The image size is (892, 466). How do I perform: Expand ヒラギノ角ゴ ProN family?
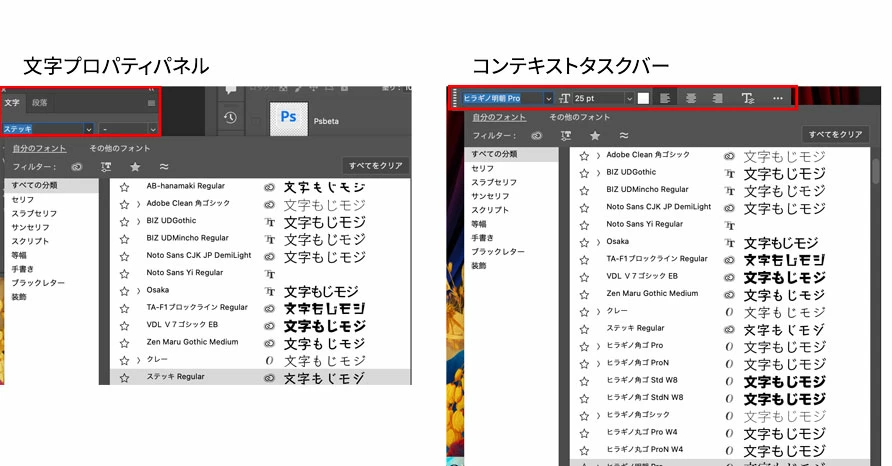tap(598, 364)
